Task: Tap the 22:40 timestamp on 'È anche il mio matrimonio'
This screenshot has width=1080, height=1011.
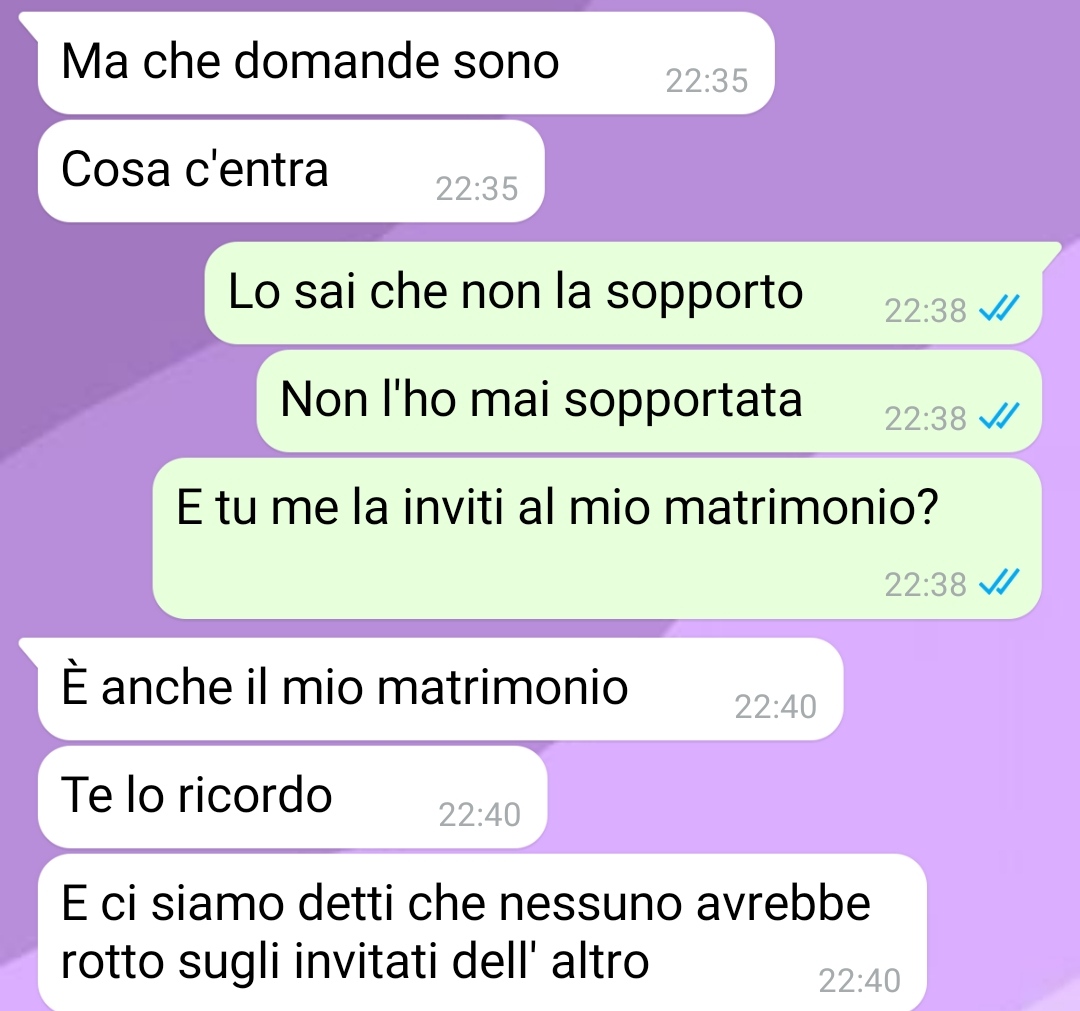Action: coord(776,707)
